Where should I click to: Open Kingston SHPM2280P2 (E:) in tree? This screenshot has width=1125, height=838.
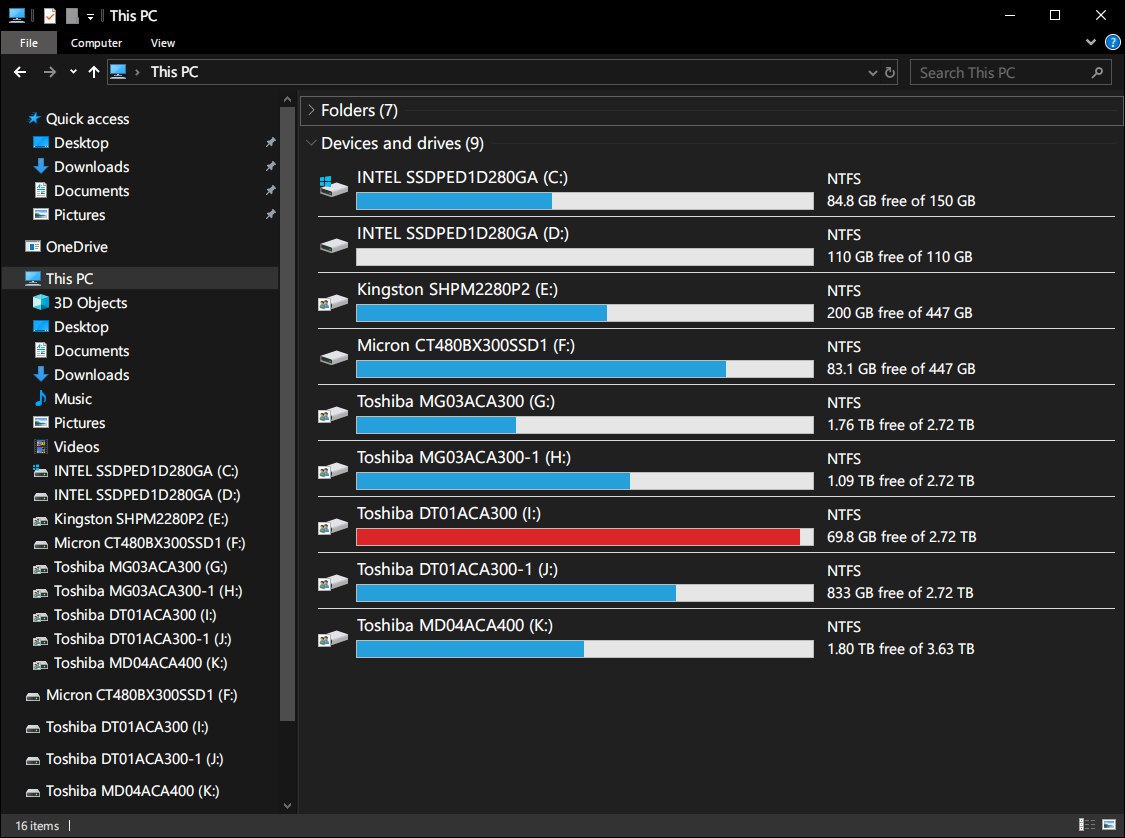click(141, 519)
